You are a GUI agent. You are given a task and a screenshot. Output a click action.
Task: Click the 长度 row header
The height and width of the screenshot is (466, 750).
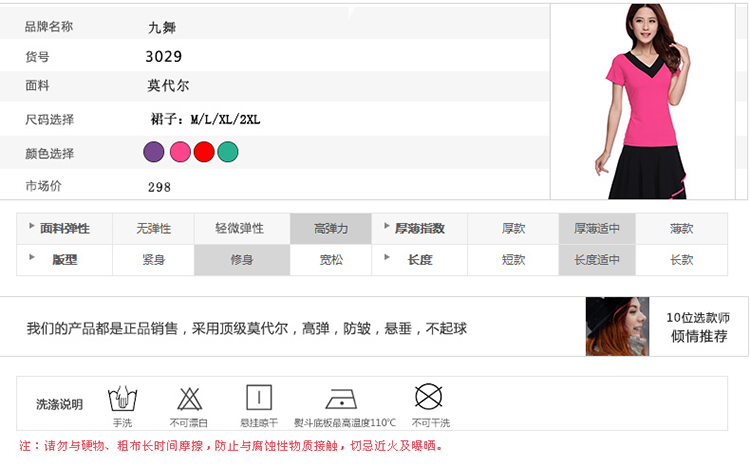click(420, 260)
